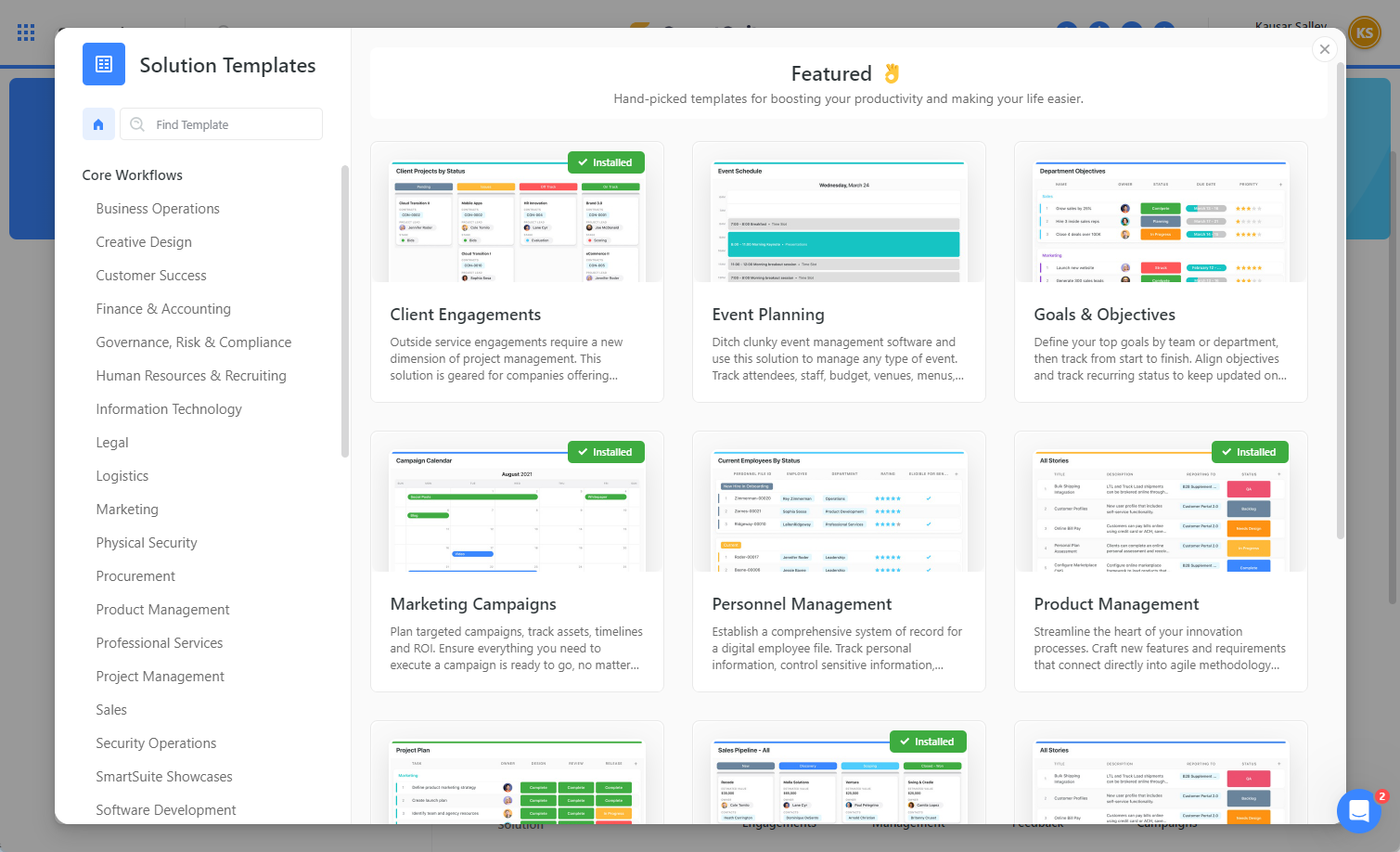The height and width of the screenshot is (852, 1400).
Task: Click the category sidebar scrollbar
Action: click(345, 311)
